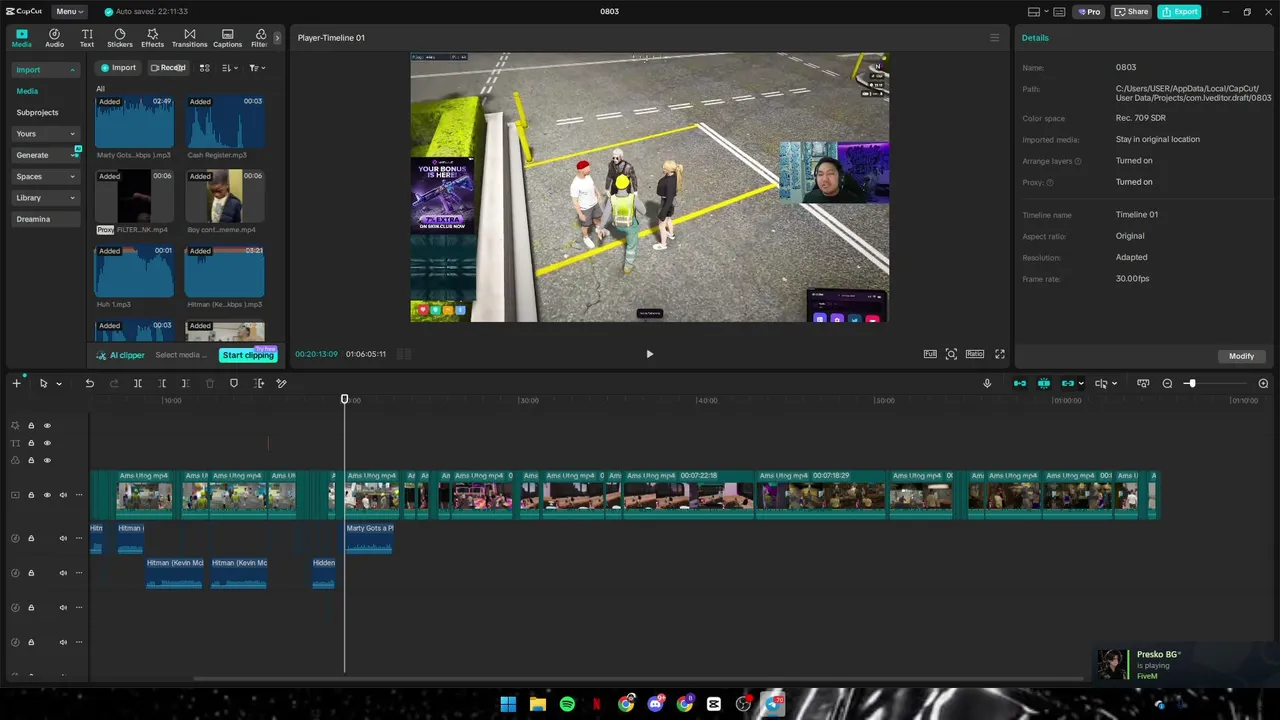Delete left of playhead with trim-left tool
The image size is (1280, 720).
[162, 383]
